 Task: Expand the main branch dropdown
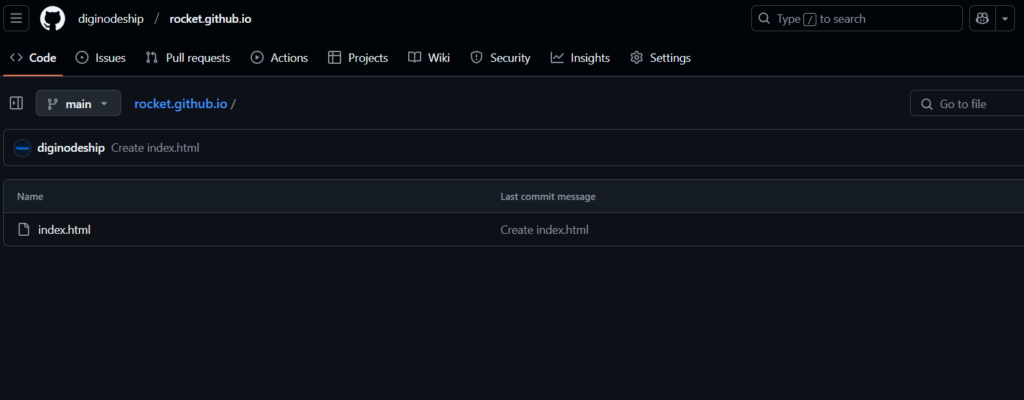click(78, 103)
